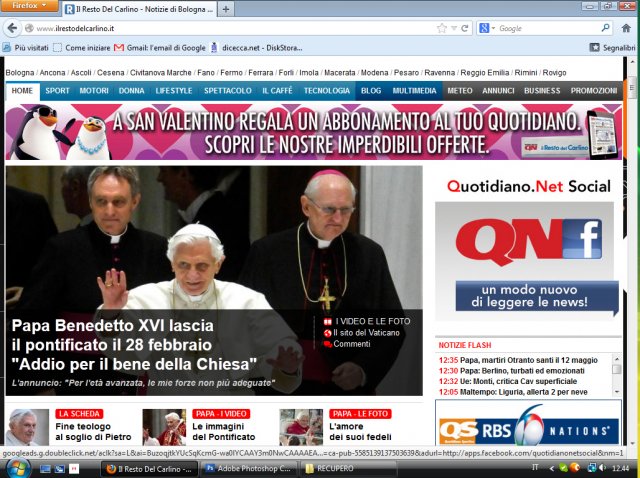Image resolution: width=640 pixels, height=478 pixels.
Task: Open the MOTORI section
Action: [94, 91]
